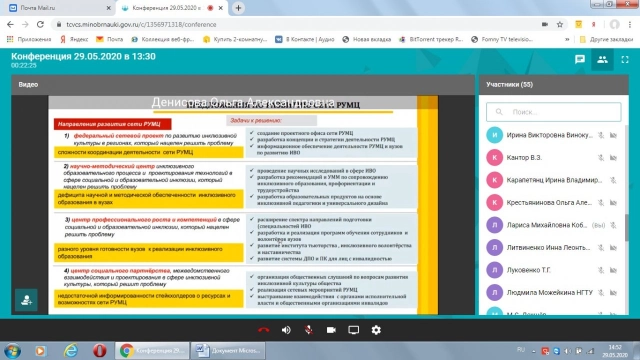640x360 pixels.
Task: Select participant Луковенко Т.Г. in the list
Action: point(552,270)
